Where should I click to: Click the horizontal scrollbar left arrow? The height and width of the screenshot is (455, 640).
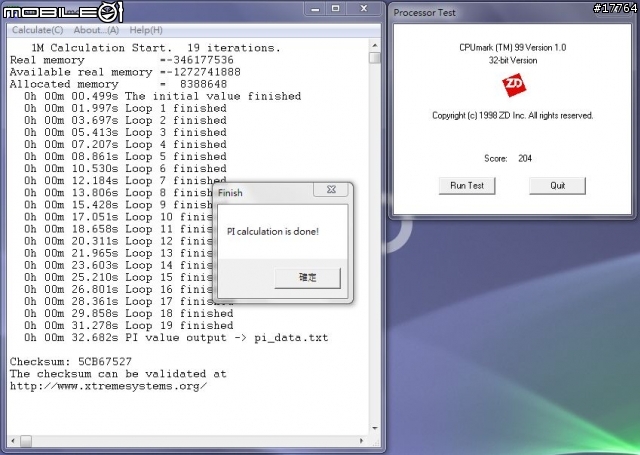[x=13, y=441]
